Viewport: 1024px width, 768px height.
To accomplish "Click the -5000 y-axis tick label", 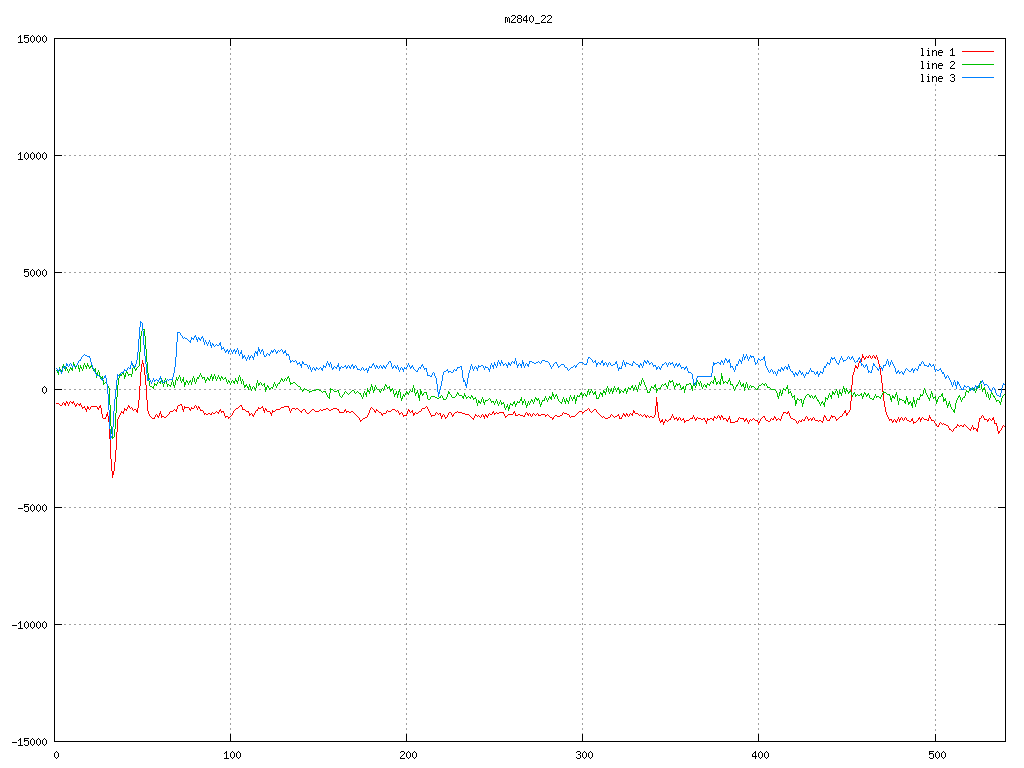I will tap(32, 507).
